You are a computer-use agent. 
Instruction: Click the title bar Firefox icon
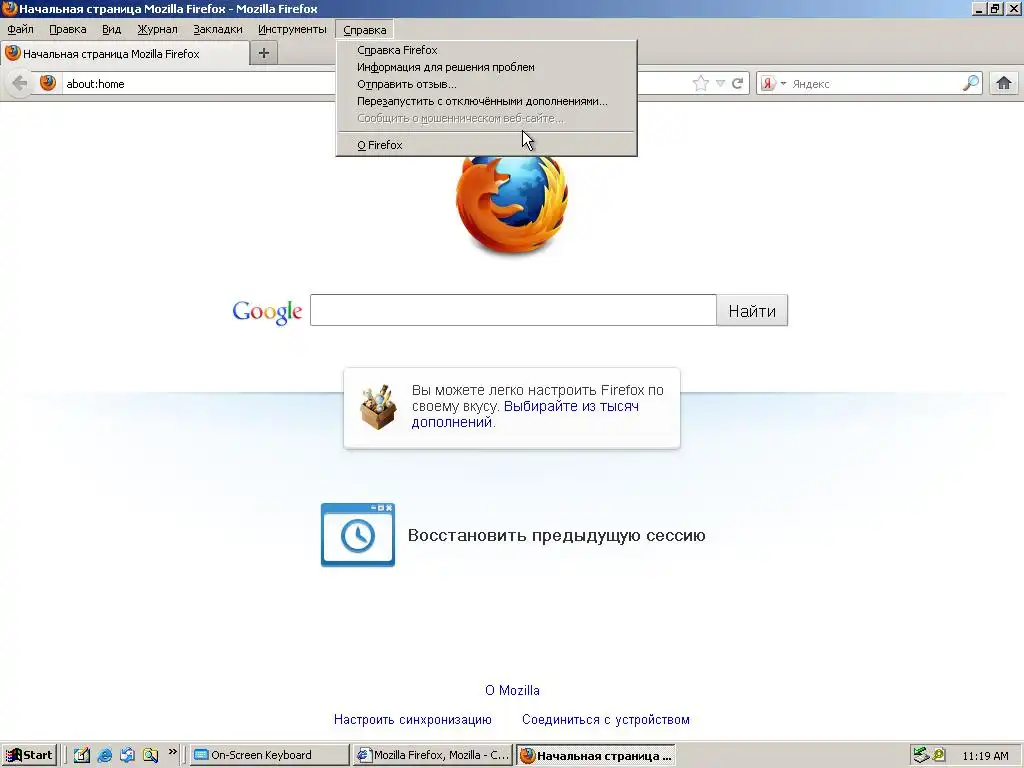pyautogui.click(x=9, y=8)
